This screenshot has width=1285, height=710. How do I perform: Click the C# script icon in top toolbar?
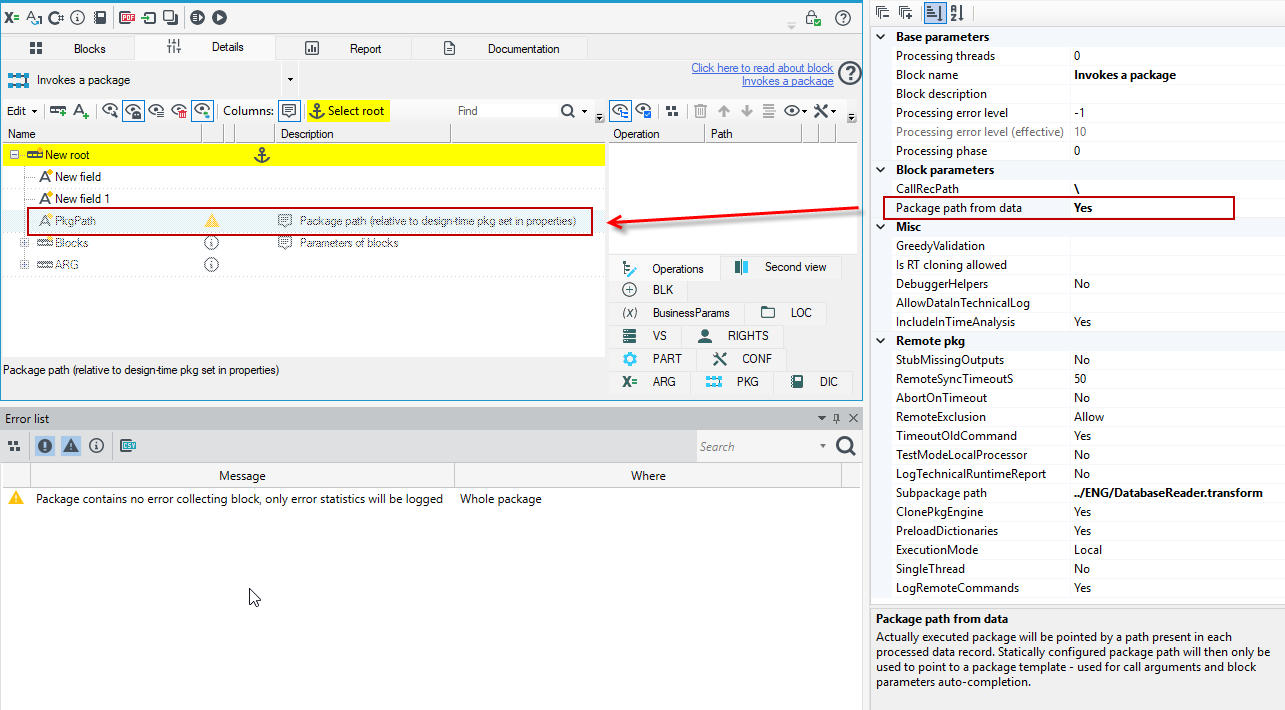pos(56,17)
